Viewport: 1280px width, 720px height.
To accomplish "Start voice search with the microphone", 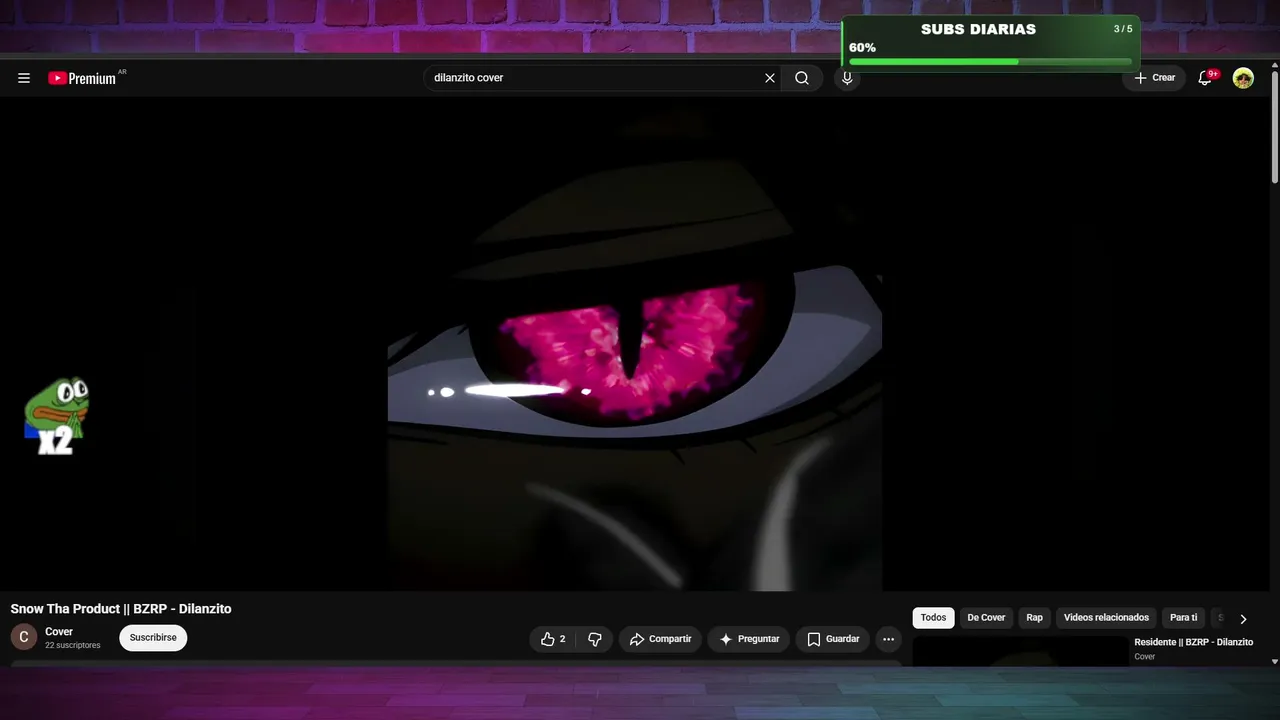I will [847, 78].
